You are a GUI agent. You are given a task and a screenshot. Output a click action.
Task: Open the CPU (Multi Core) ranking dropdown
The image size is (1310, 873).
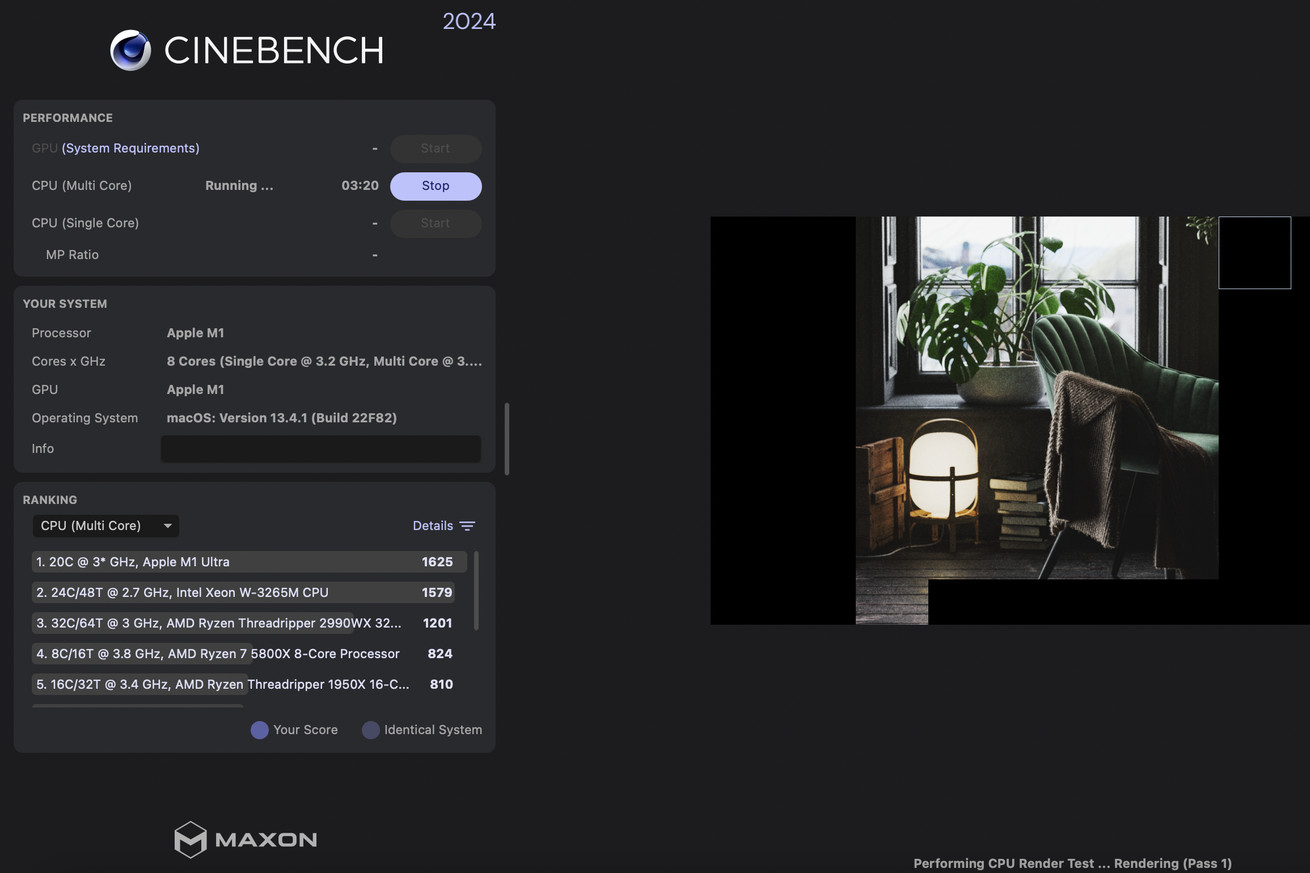pyautogui.click(x=106, y=526)
